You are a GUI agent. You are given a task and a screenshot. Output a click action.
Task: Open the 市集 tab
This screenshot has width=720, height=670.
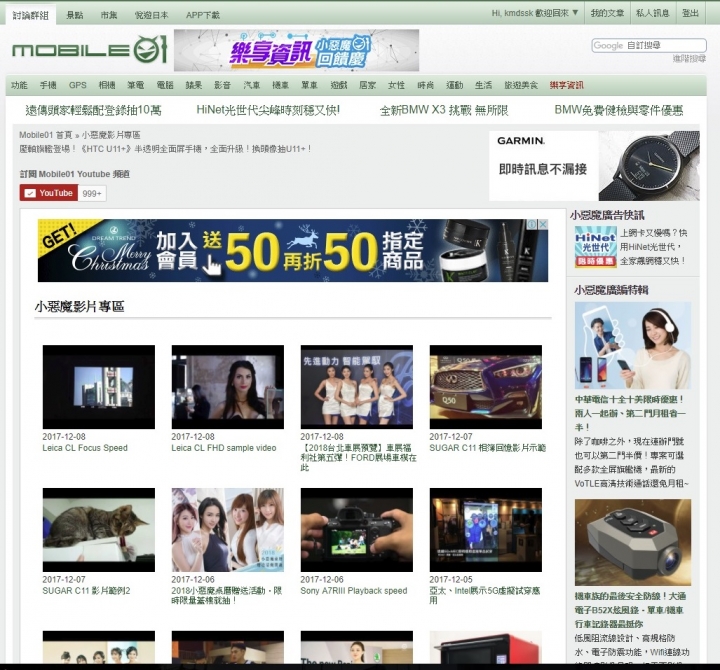tap(109, 15)
